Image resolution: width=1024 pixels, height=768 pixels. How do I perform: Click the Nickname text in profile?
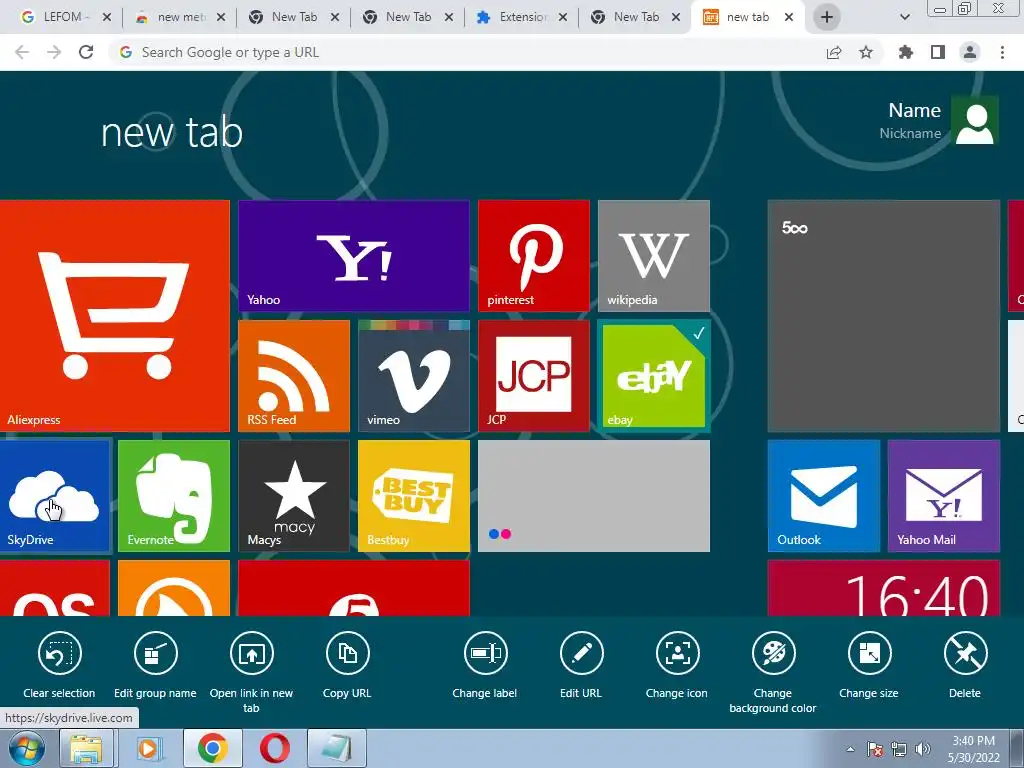pos(910,133)
